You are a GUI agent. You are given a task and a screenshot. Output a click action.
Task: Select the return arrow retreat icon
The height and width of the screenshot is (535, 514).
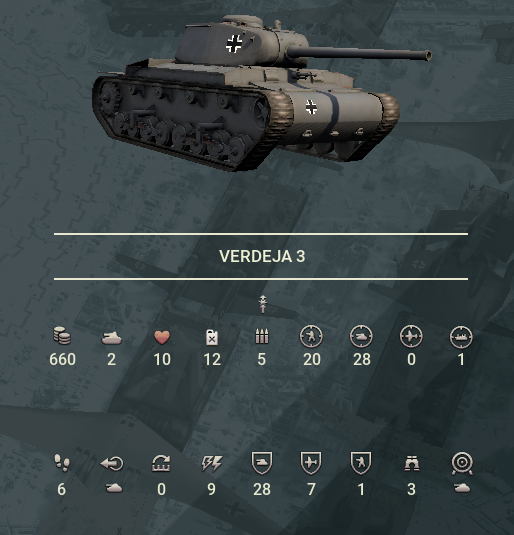pos(112,463)
